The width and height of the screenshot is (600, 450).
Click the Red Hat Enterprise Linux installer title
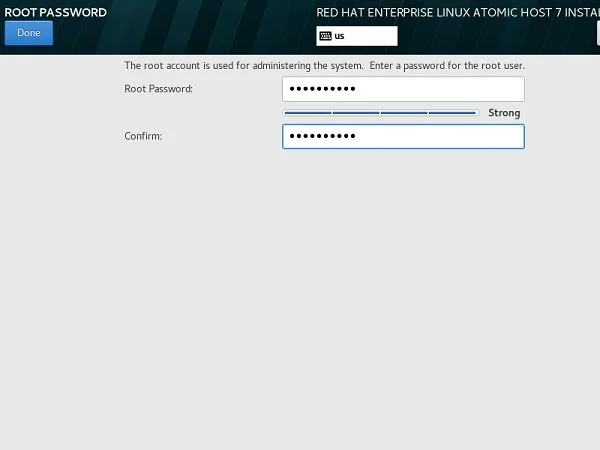458,13
